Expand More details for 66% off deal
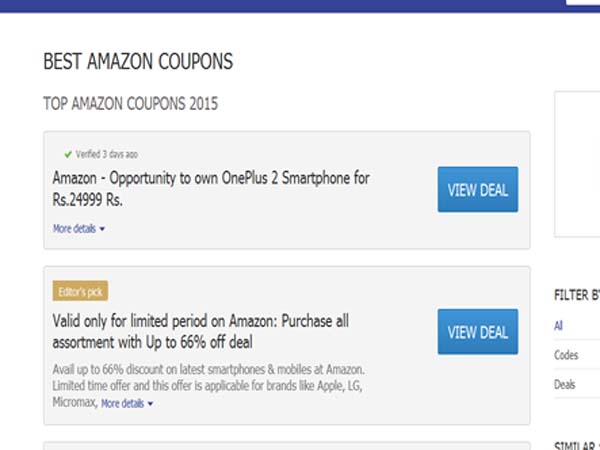Image resolution: width=600 pixels, height=450 pixels. tap(124, 404)
